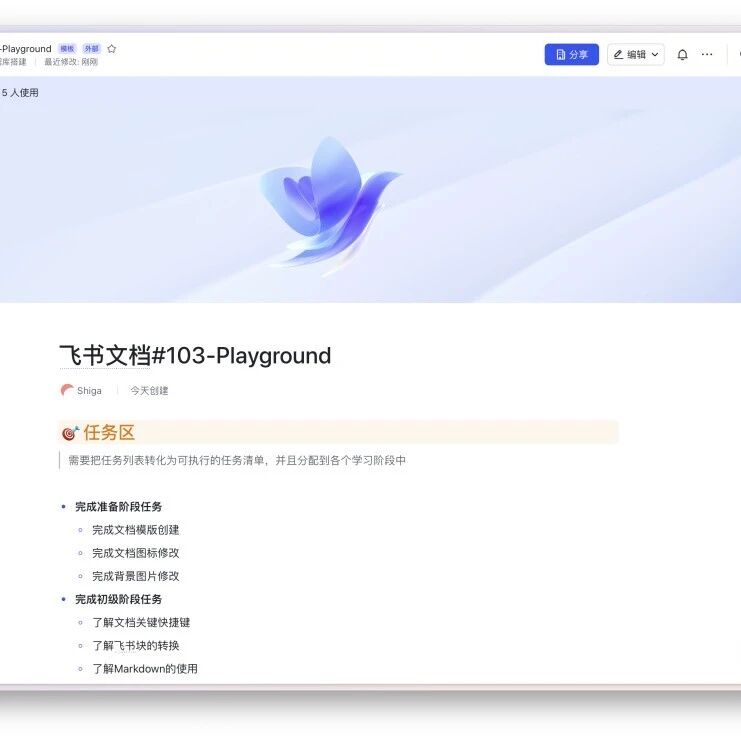
Task: Click the author name Shiga
Action: pos(89,391)
